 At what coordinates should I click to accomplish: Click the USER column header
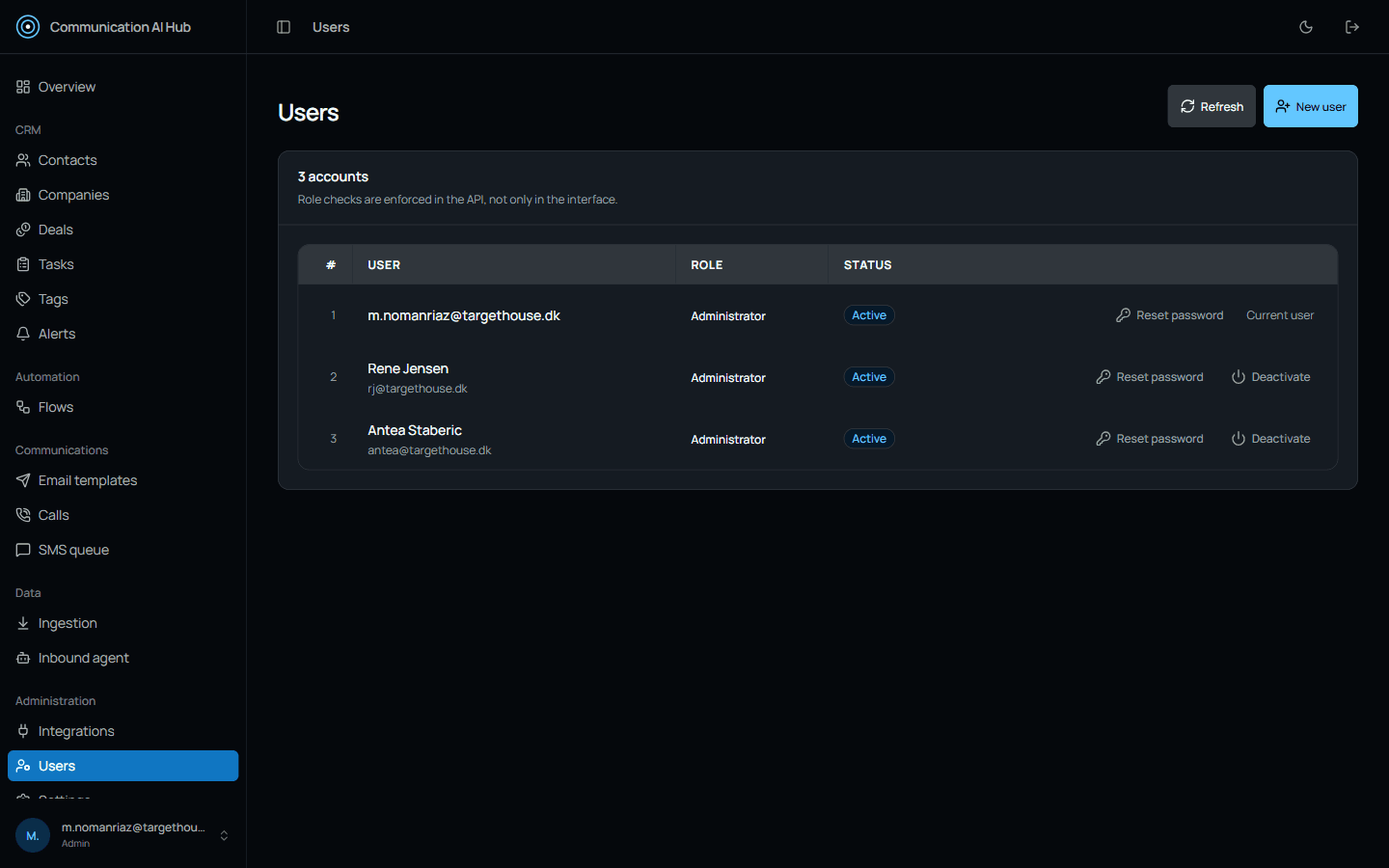(384, 264)
